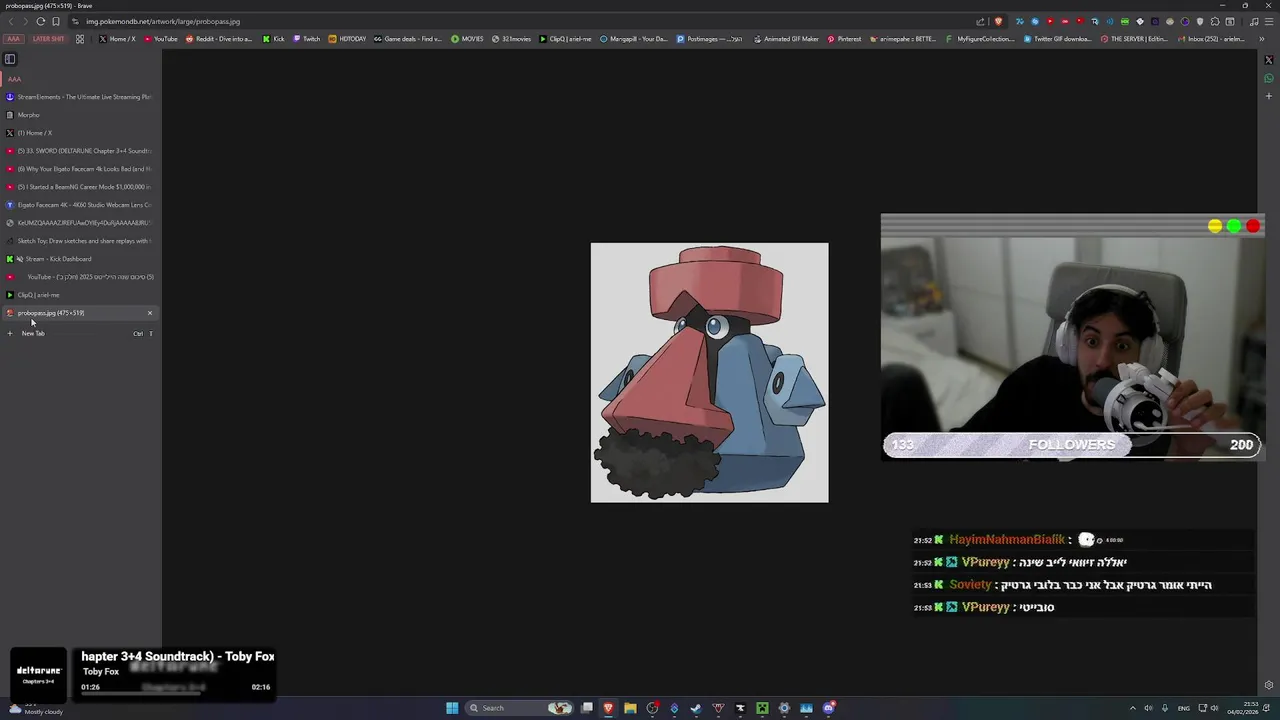The image size is (1280, 720).
Task: Switch to BeamNG Career Mode tab
Action: (x=80, y=187)
